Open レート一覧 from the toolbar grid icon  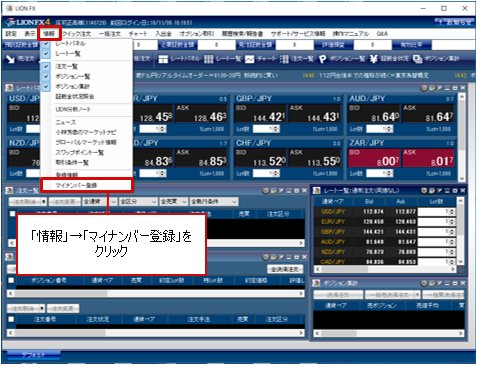click(x=209, y=59)
